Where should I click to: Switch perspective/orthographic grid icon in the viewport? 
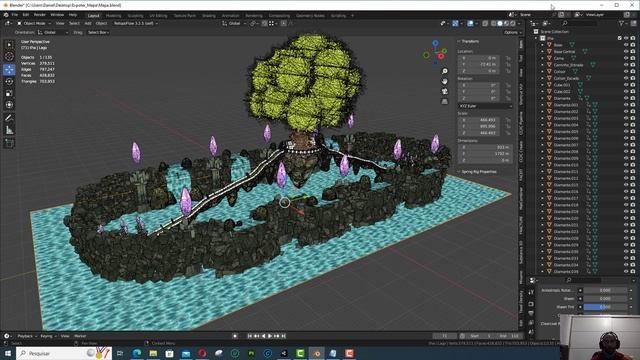tap(444, 101)
